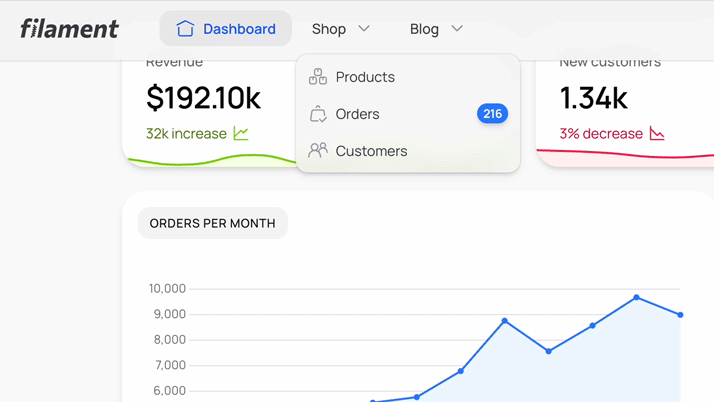Screen dimensions: 714x402
Task: Click the 3% decrease text
Action: point(601,133)
